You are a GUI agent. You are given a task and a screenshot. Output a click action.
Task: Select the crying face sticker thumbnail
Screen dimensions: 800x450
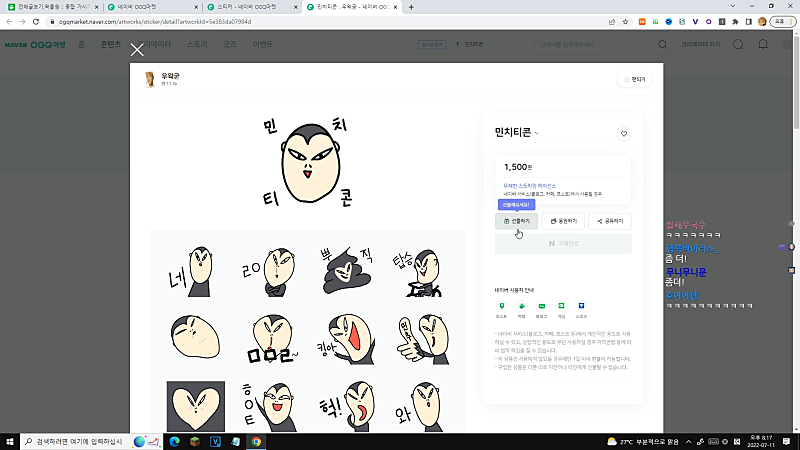point(195,337)
